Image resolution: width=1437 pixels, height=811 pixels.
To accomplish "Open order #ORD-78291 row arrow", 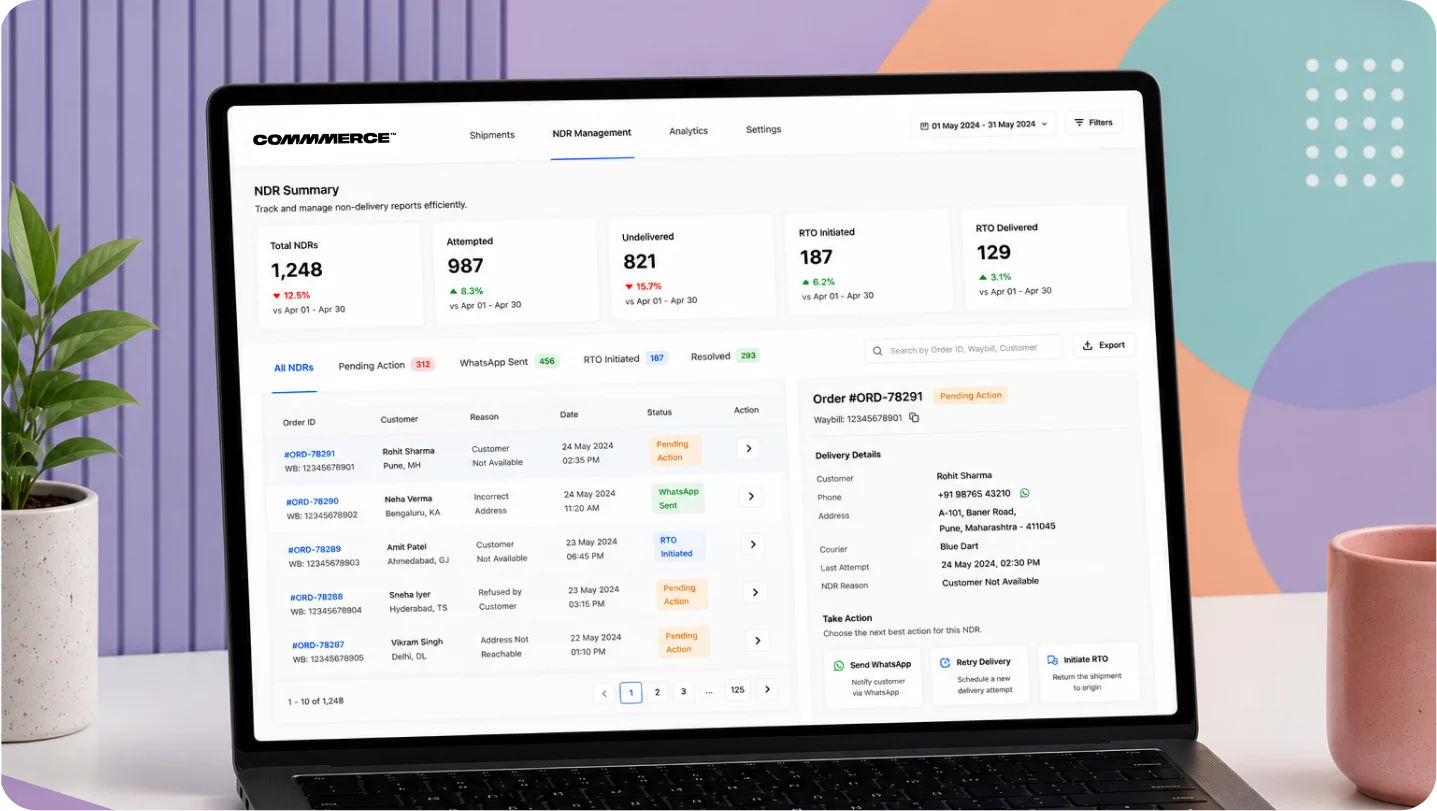I will coord(748,449).
